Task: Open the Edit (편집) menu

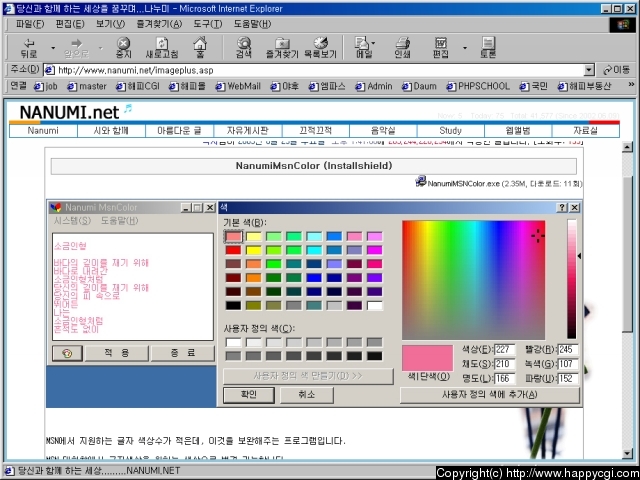Action: click(x=70, y=24)
